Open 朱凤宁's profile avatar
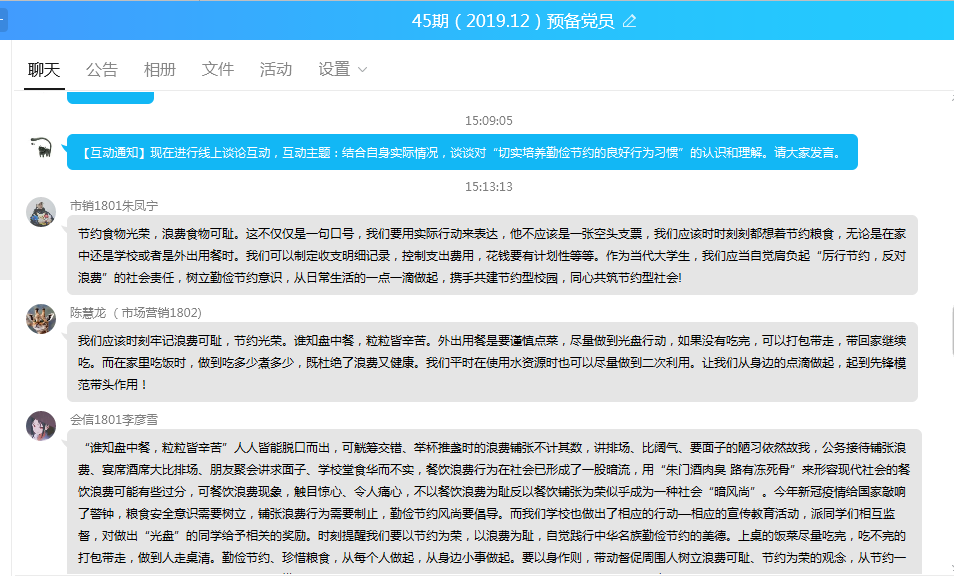Viewport: 954px width, 576px height. pyautogui.click(x=41, y=212)
